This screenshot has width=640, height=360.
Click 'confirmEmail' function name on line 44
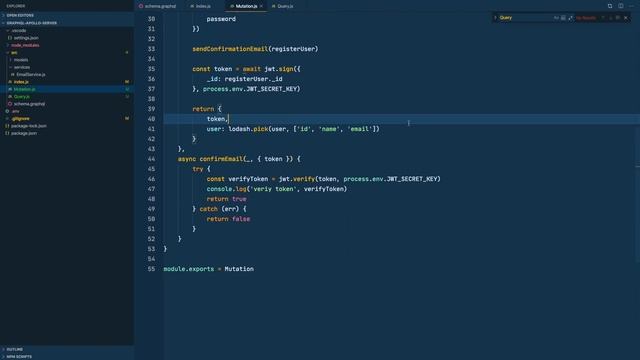pyautogui.click(x=221, y=159)
